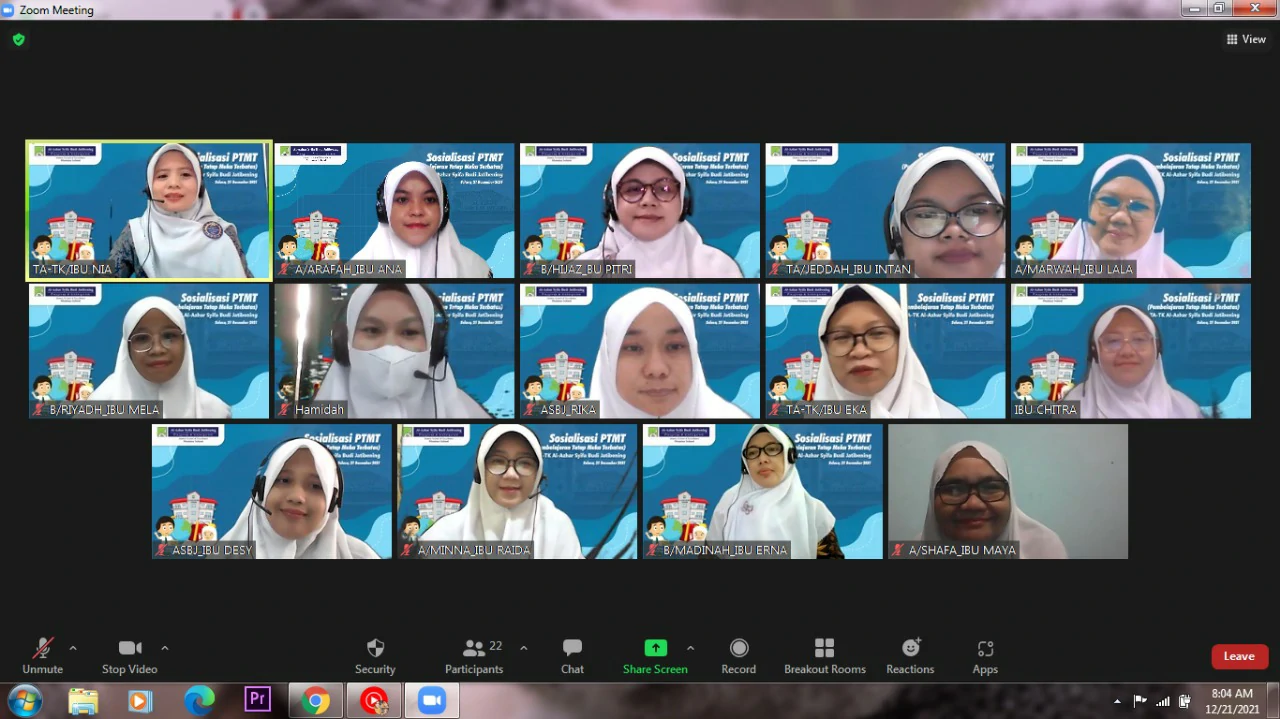Open Google Chrome from the taskbar
The height and width of the screenshot is (719, 1280).
click(x=316, y=701)
